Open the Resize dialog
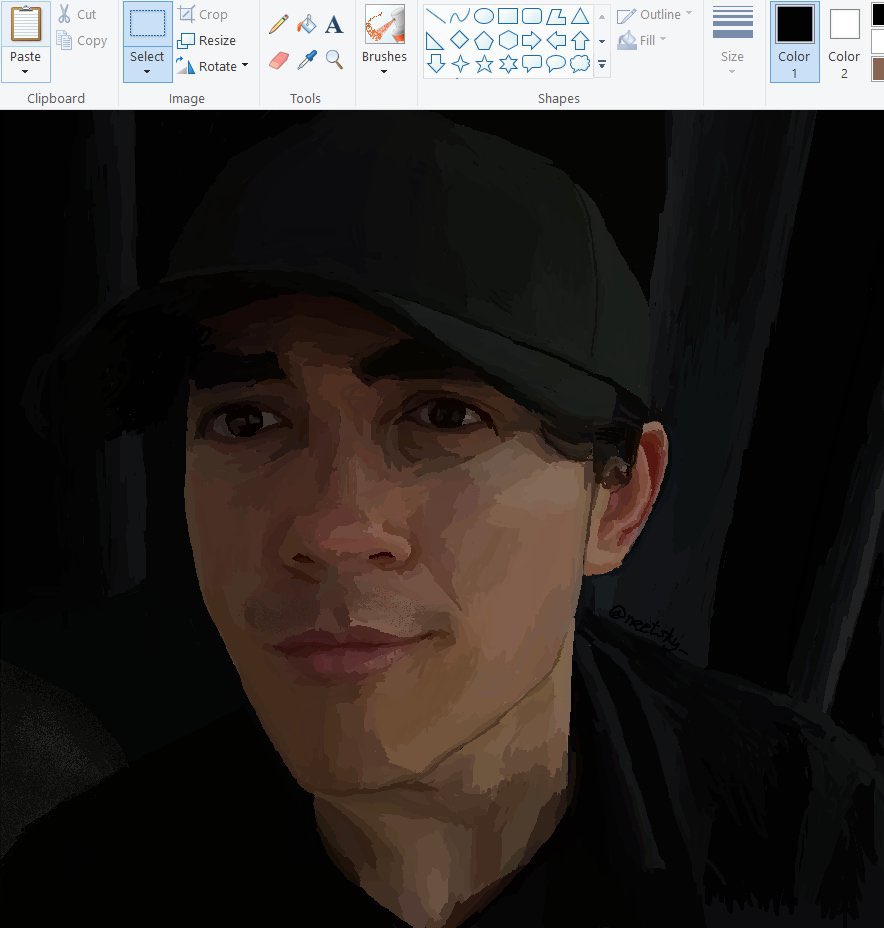 coord(207,40)
